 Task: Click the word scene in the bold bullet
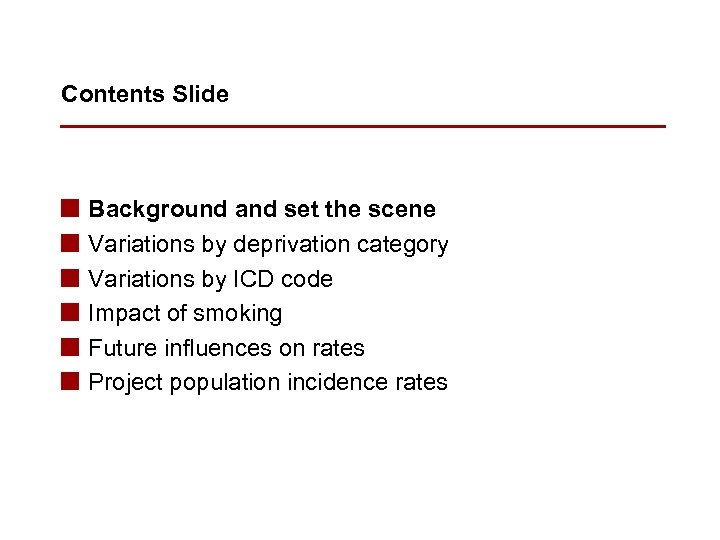coord(402,209)
